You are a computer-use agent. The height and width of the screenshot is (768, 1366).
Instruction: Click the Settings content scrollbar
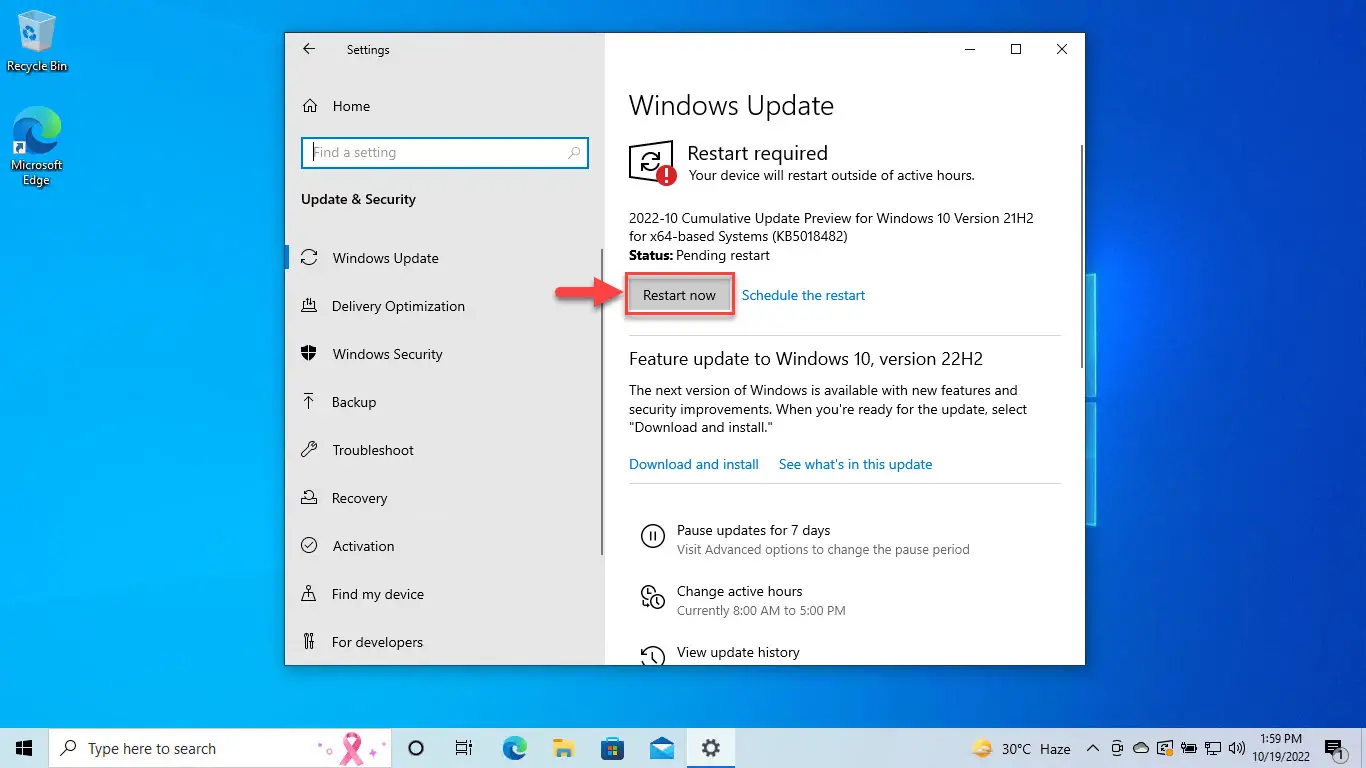click(x=1080, y=256)
